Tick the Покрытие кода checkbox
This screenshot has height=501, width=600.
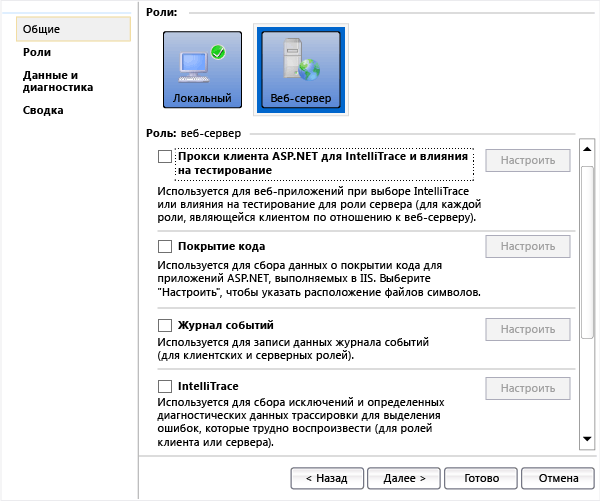165,246
